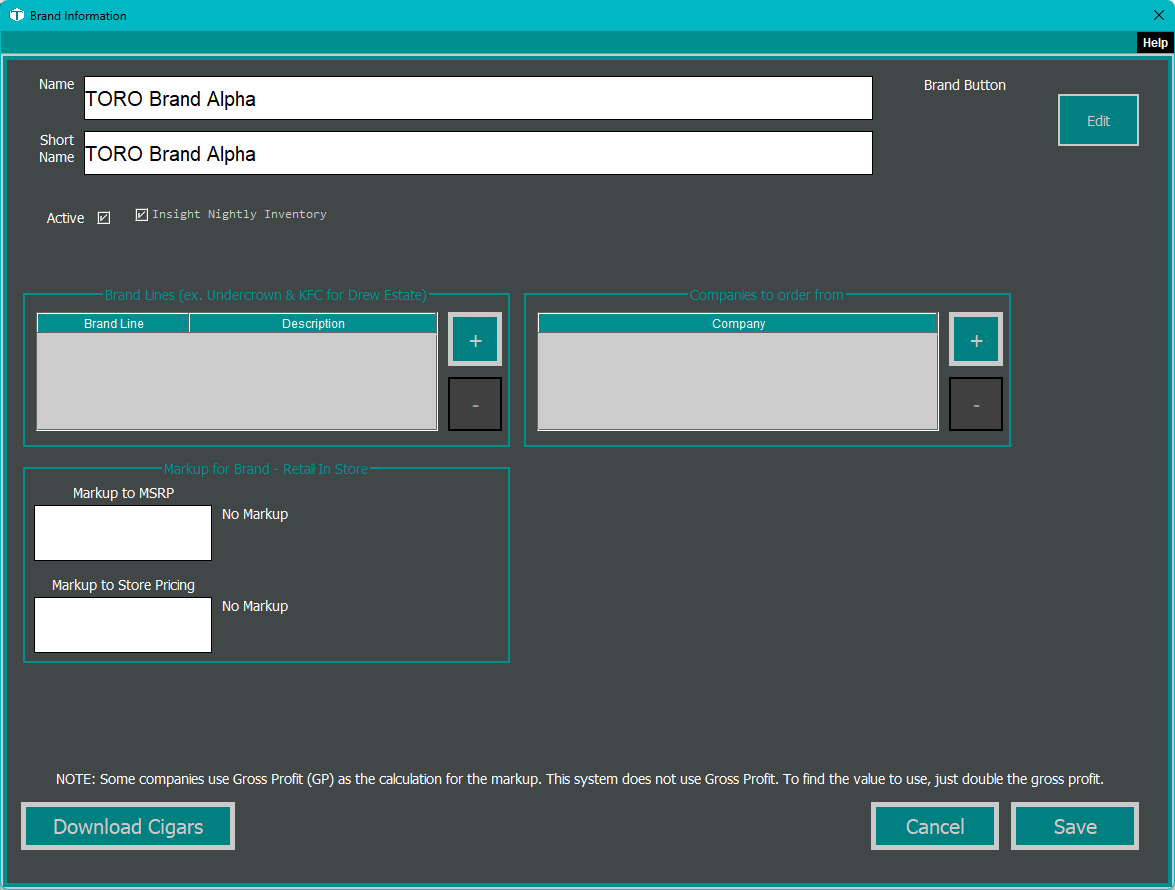Click the Companies to order from group title
Viewport: 1175px width, 890px height.
pos(766,295)
